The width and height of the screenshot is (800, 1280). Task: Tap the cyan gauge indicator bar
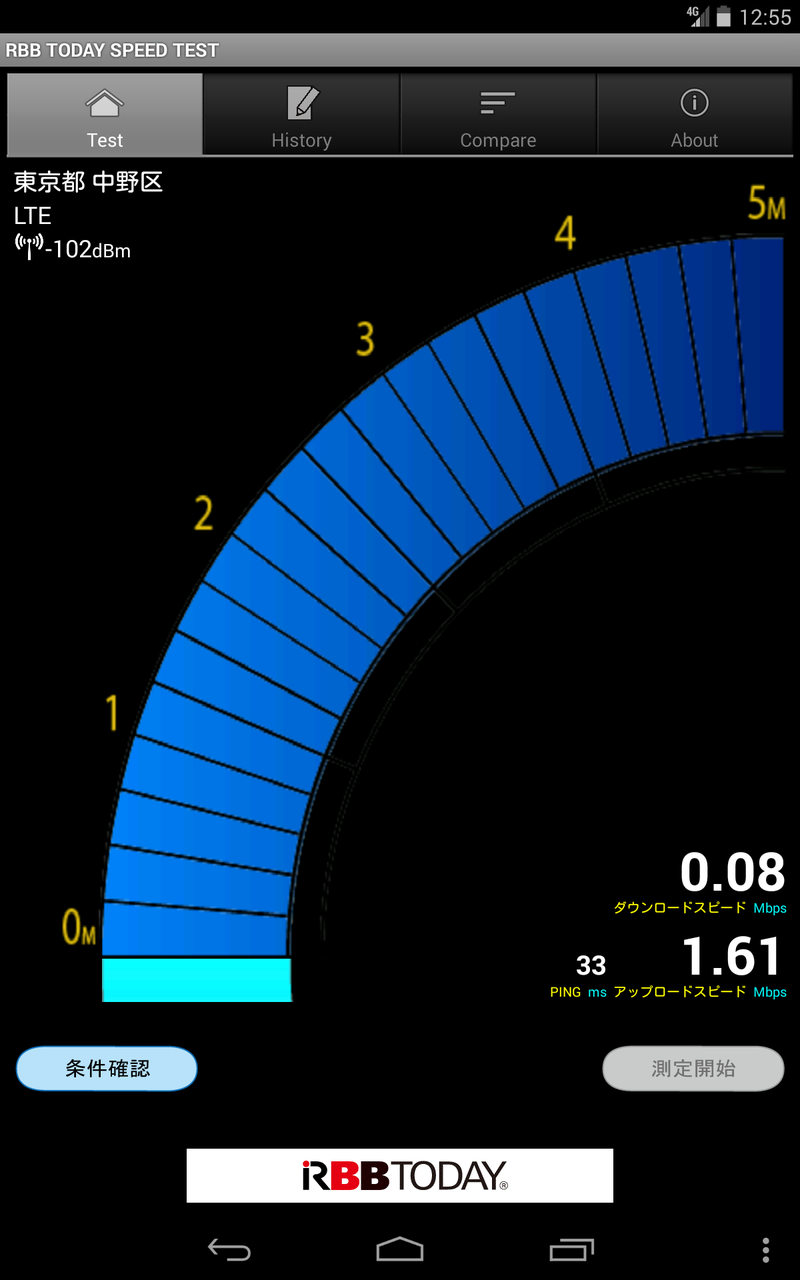click(197, 979)
